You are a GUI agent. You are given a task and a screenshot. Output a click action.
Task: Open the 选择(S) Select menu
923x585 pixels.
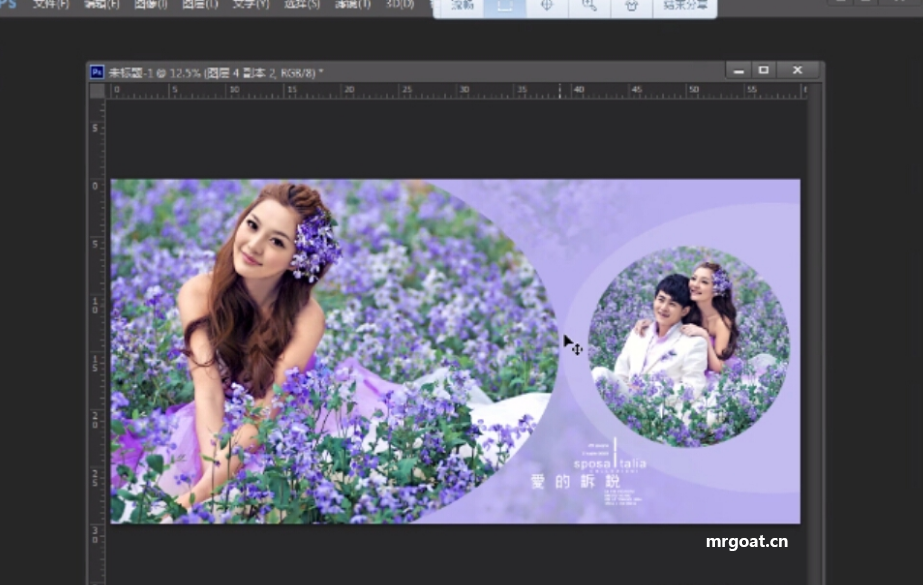[x=301, y=4]
